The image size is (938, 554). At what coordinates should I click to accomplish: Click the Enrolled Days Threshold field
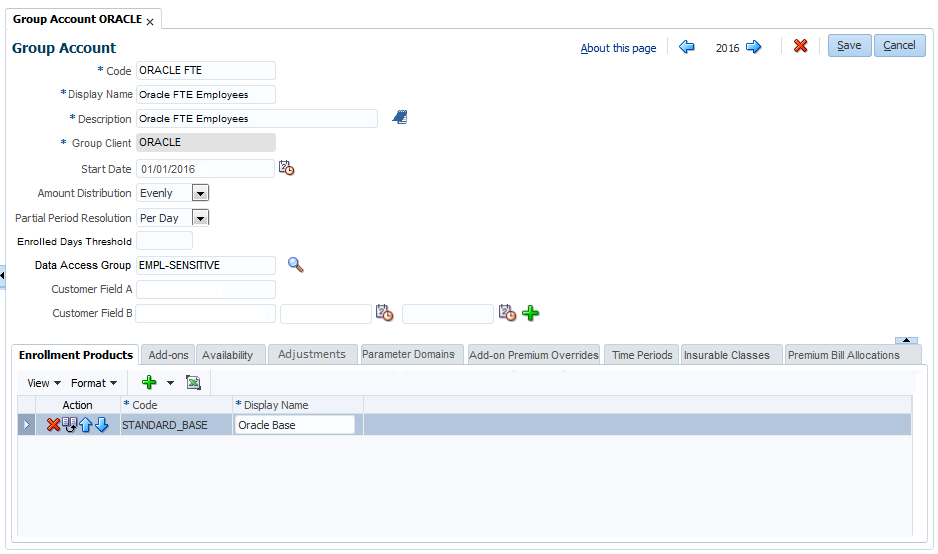[165, 241]
